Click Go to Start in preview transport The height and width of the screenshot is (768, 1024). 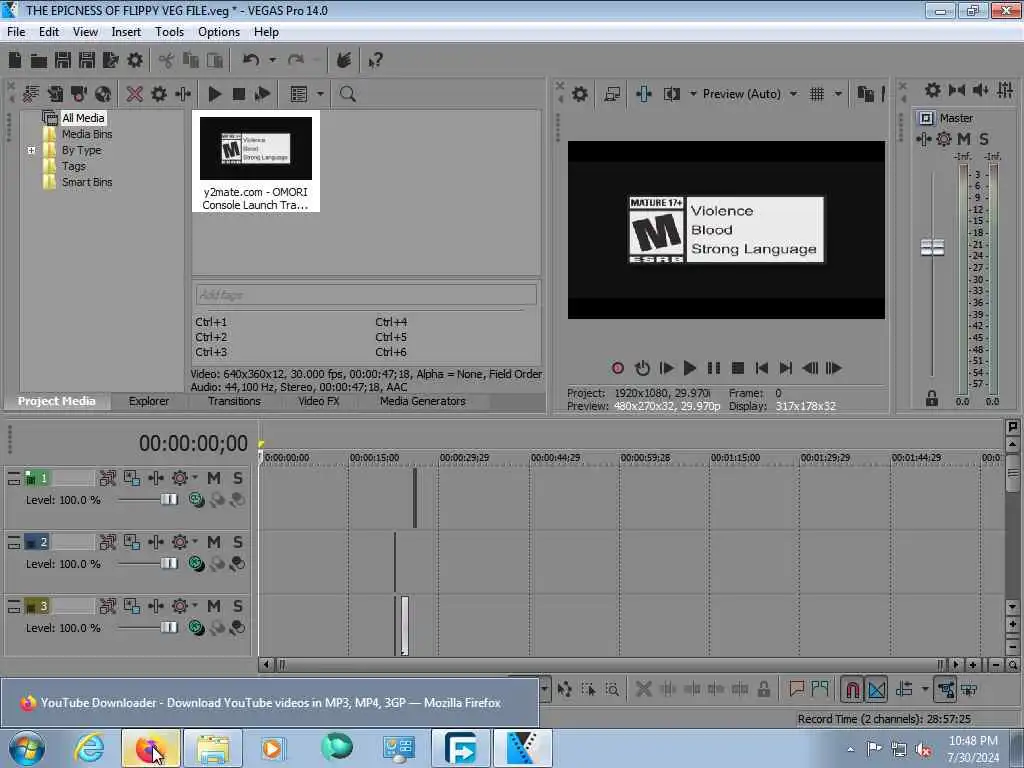[x=761, y=368]
